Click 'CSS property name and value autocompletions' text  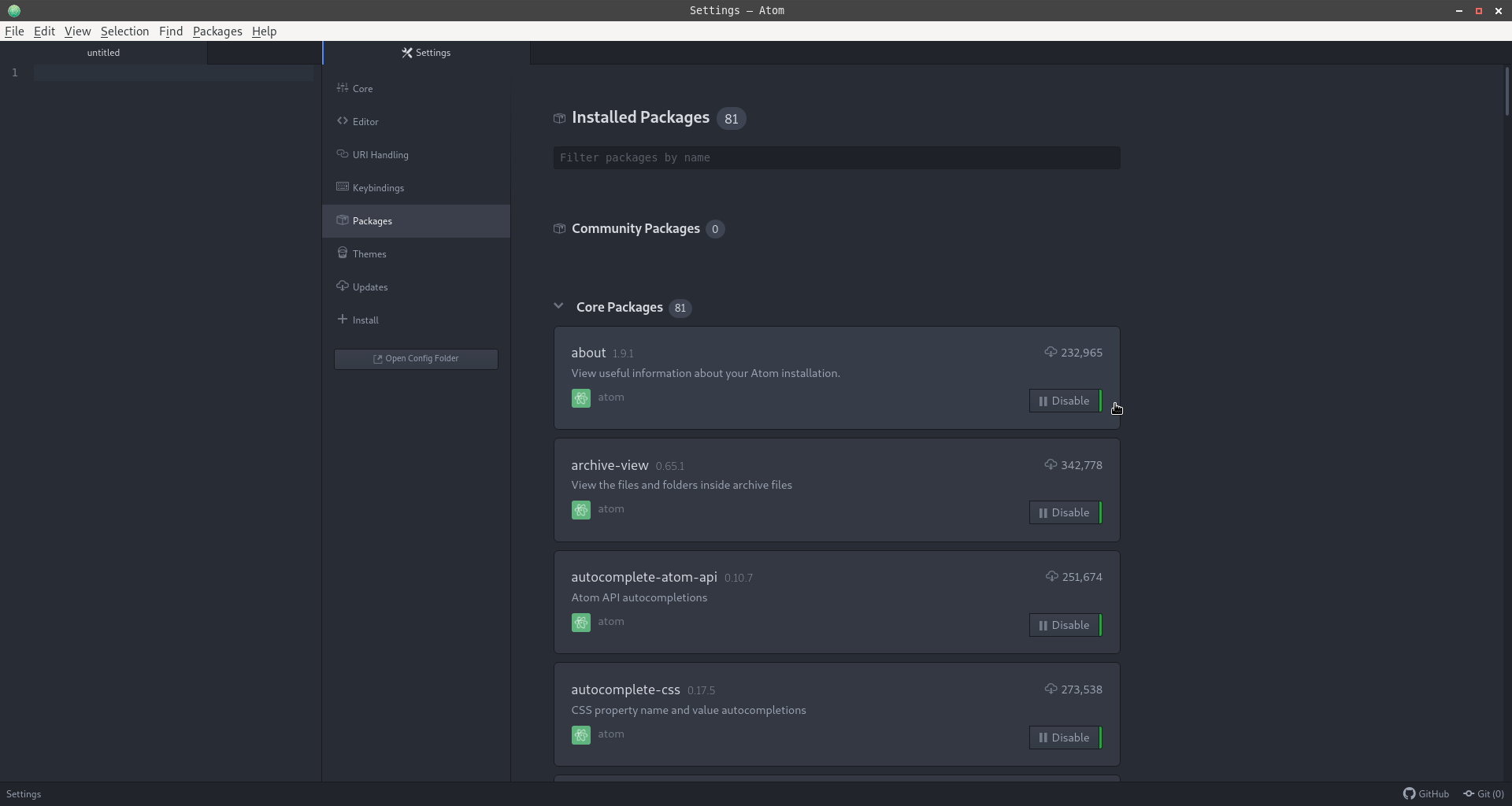point(688,710)
